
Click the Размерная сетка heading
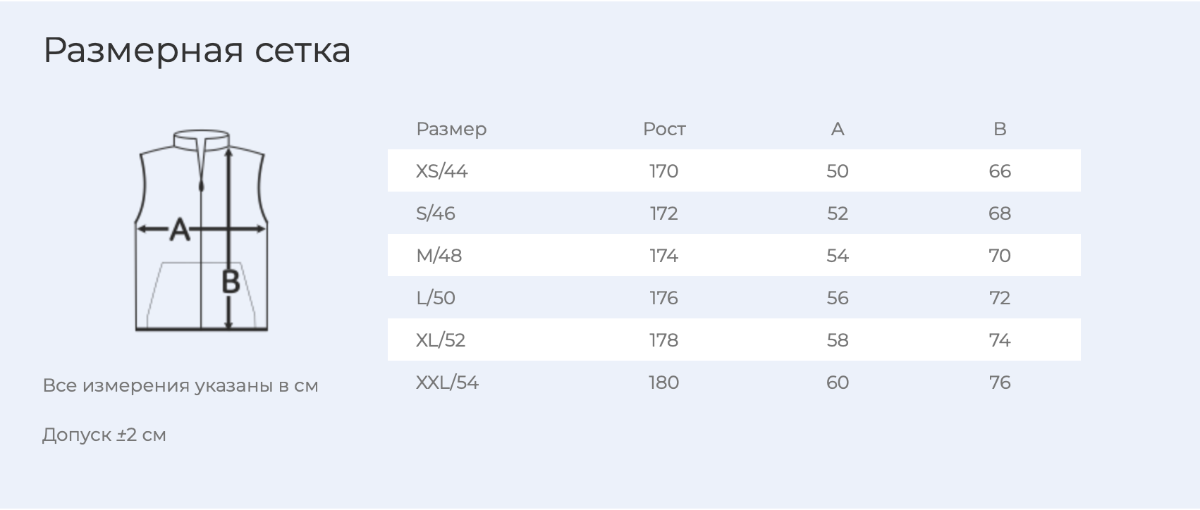[x=197, y=50]
